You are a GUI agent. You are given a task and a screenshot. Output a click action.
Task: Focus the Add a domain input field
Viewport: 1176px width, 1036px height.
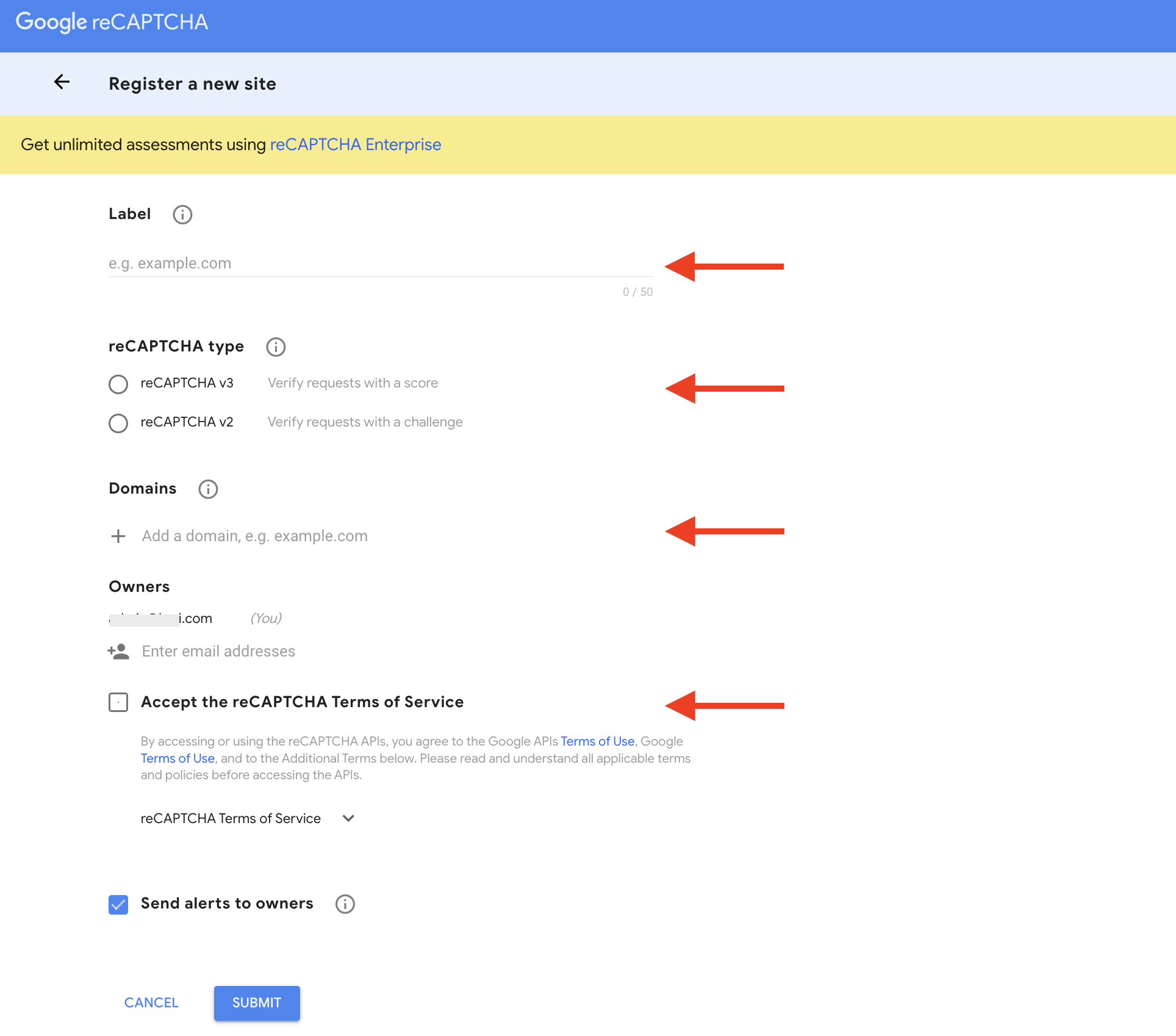tap(396, 536)
